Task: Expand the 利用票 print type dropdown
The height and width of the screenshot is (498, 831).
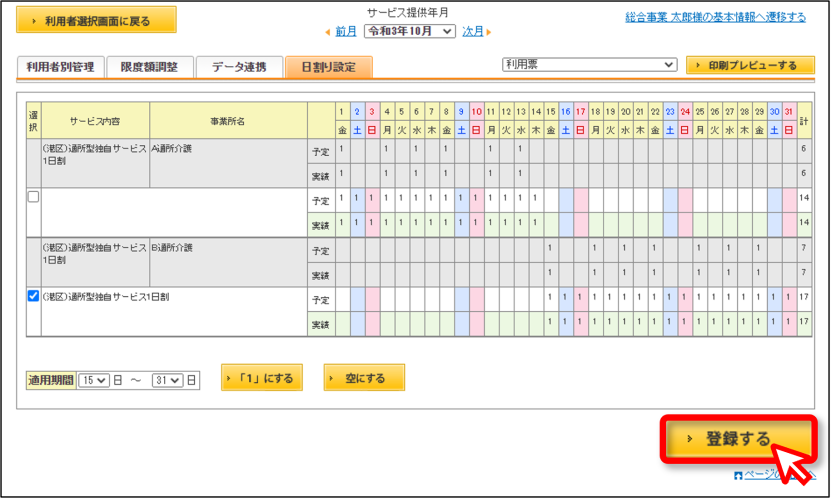Action: tap(589, 65)
